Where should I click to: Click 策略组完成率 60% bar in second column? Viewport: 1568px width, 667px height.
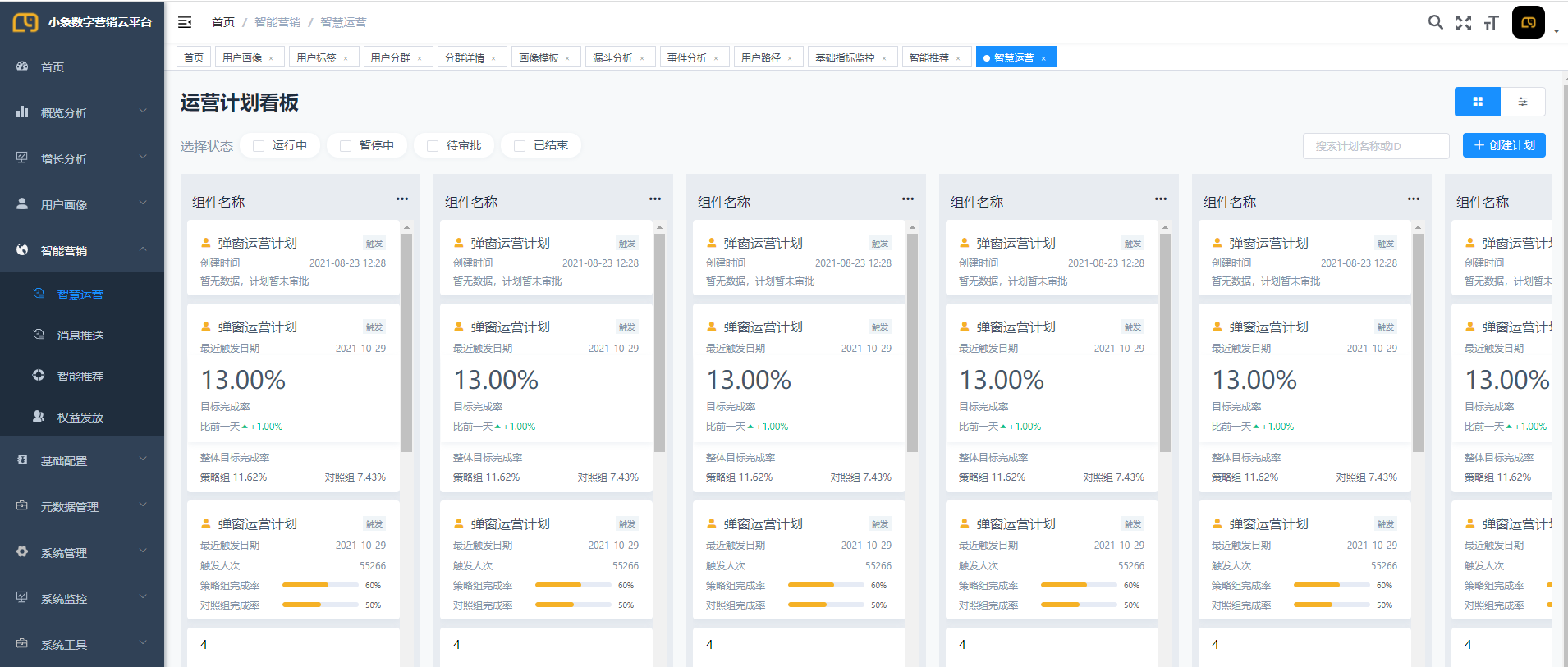(573, 585)
